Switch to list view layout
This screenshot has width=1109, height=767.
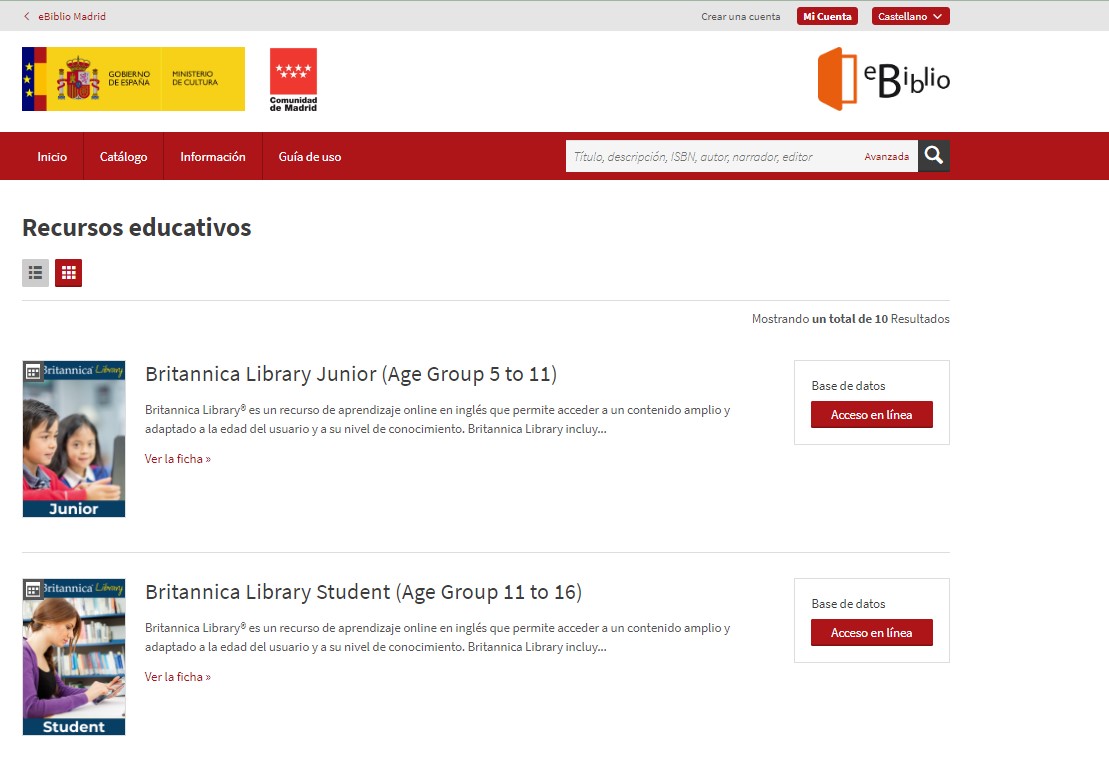tap(35, 273)
